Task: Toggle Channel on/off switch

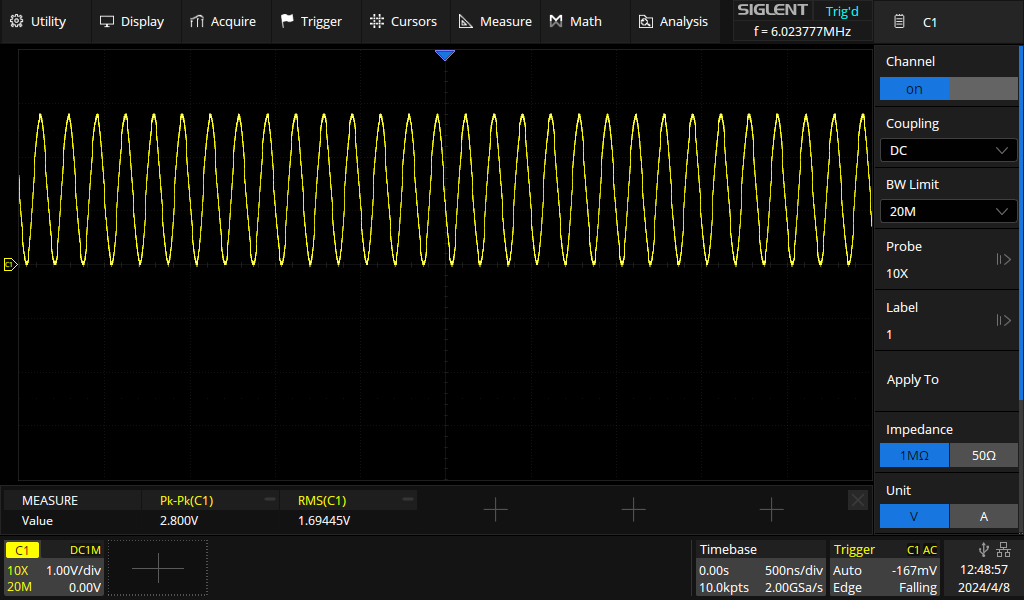Action: click(948, 89)
